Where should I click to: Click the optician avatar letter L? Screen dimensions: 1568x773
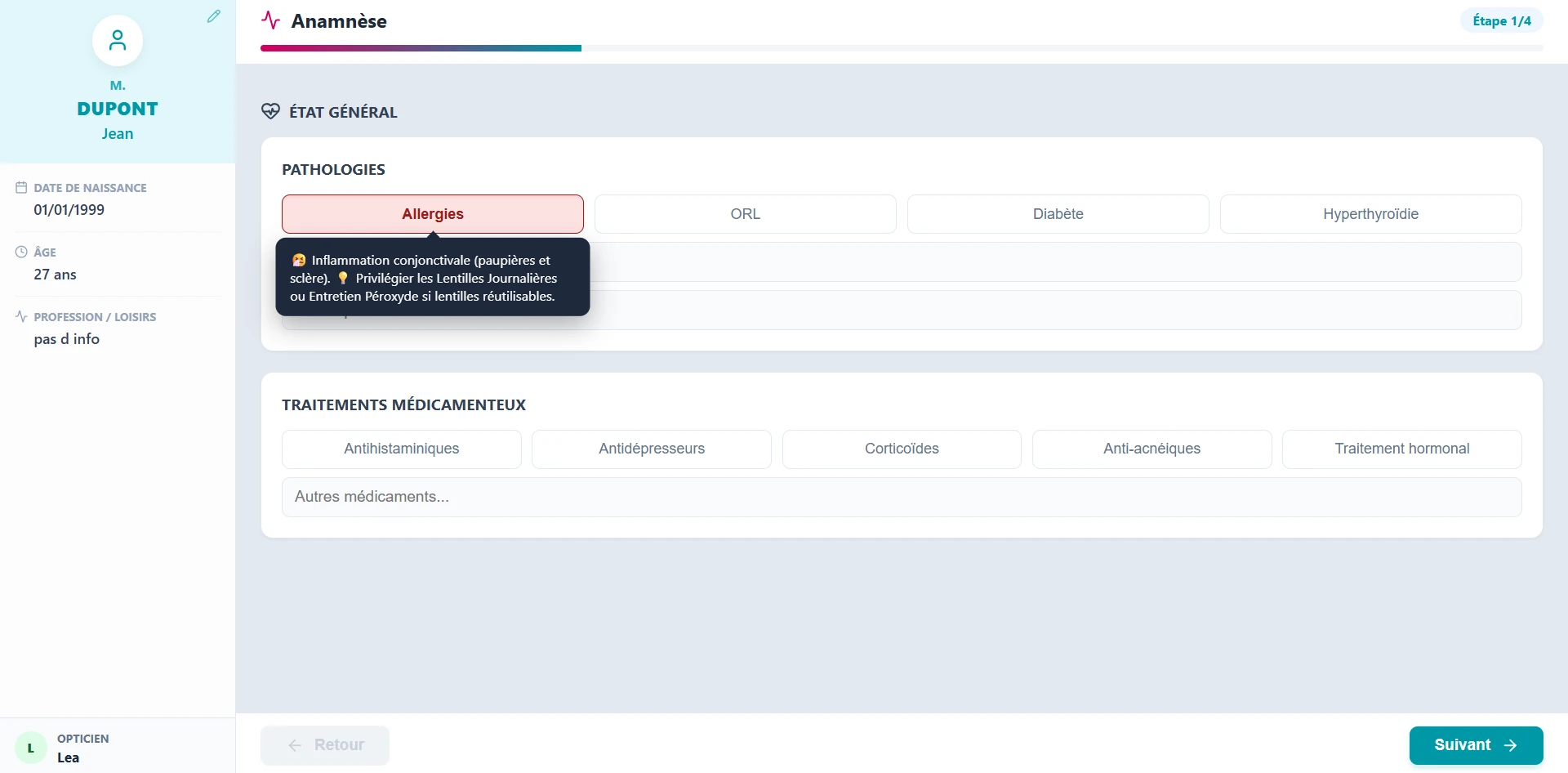click(x=31, y=748)
